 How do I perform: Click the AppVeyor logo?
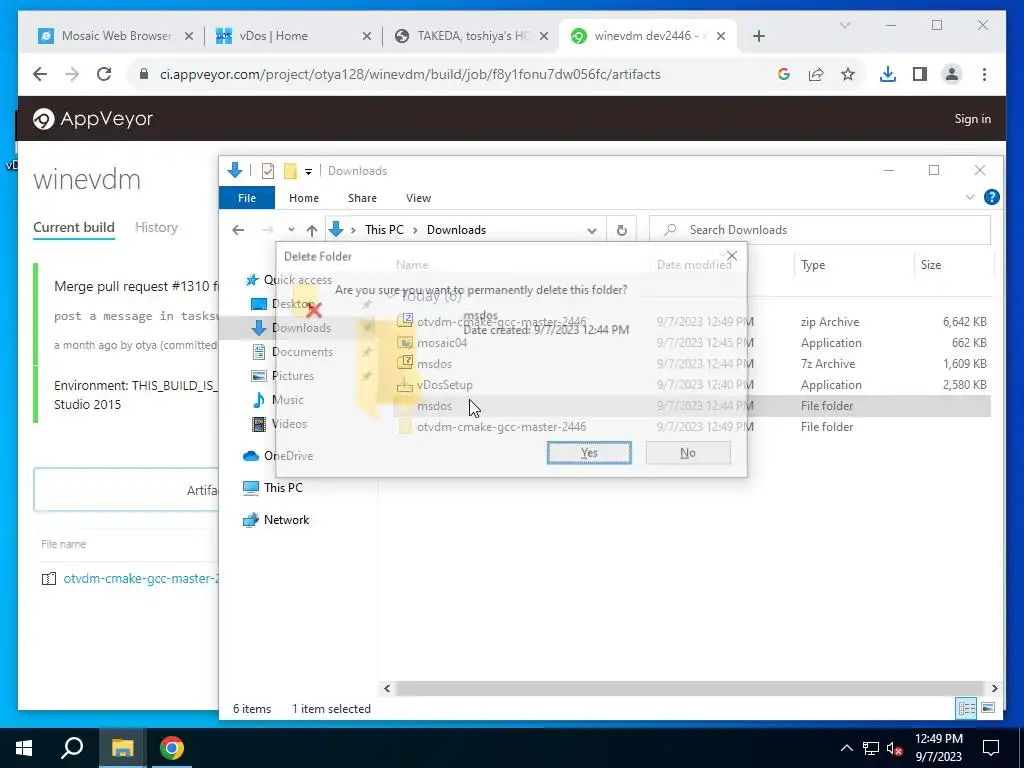[x=93, y=119]
